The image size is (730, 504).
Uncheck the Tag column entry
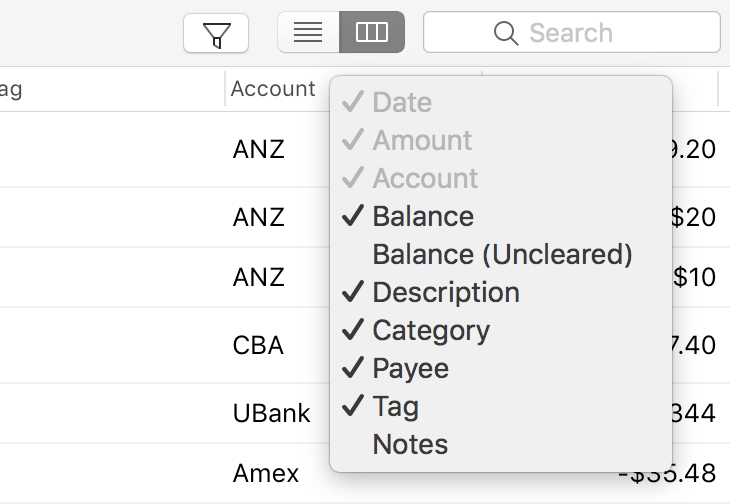point(501,406)
